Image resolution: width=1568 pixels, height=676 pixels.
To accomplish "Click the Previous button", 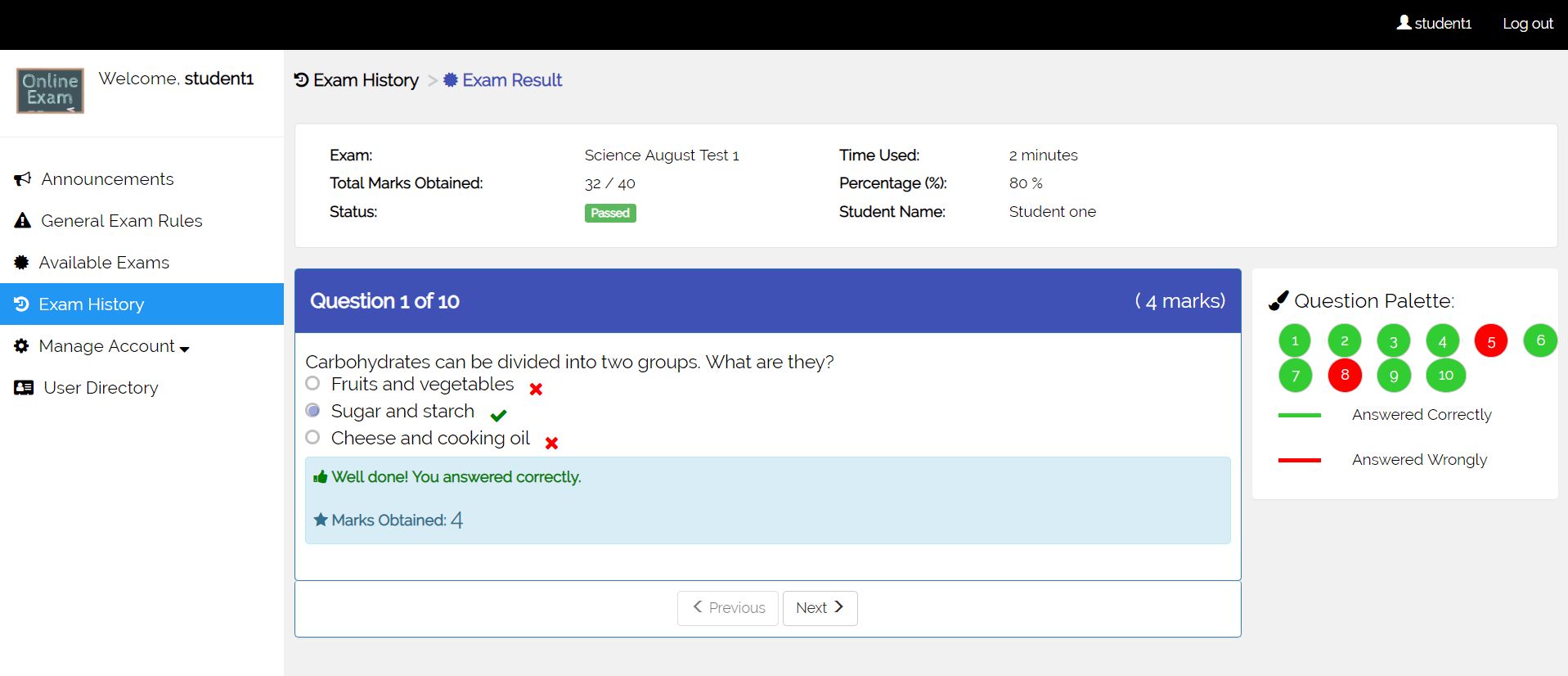I will (728, 608).
